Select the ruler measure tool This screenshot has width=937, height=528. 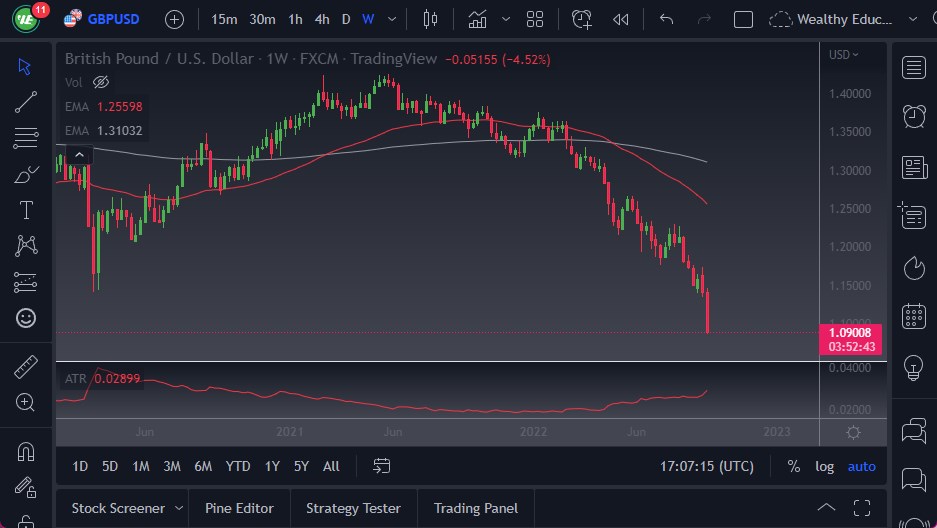(x=26, y=367)
